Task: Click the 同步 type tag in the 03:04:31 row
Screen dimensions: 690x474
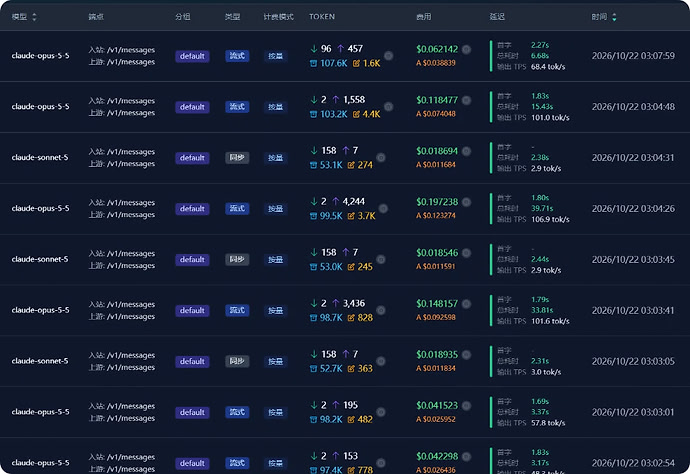Action: click(237, 158)
